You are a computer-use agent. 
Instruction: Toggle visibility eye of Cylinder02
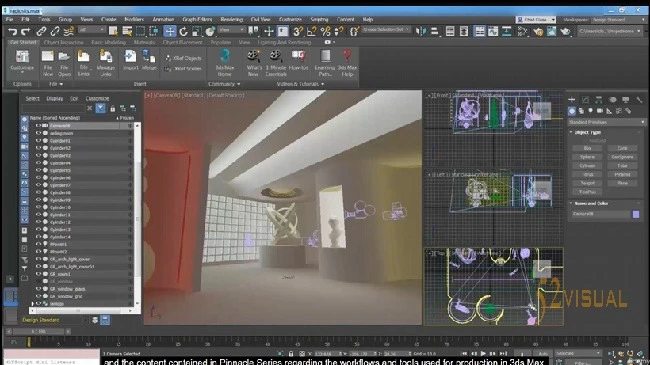pyautogui.click(x=38, y=148)
